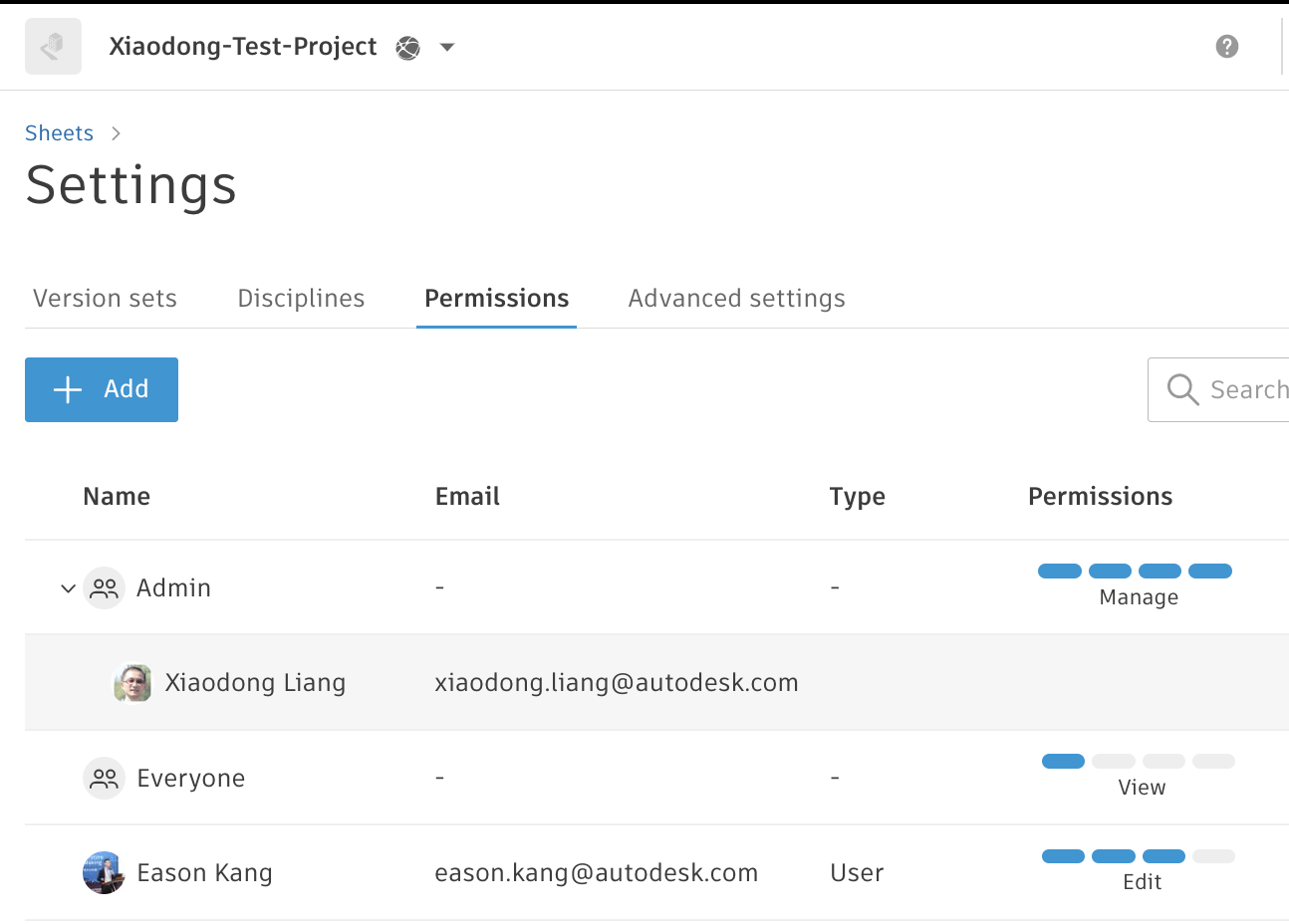Screen dimensions: 1289x924
Task: Click the project home icon at top left
Action: click(x=53, y=46)
